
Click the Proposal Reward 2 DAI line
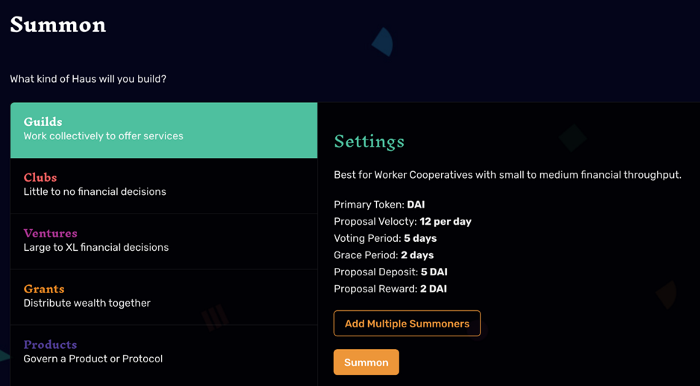tap(390, 289)
